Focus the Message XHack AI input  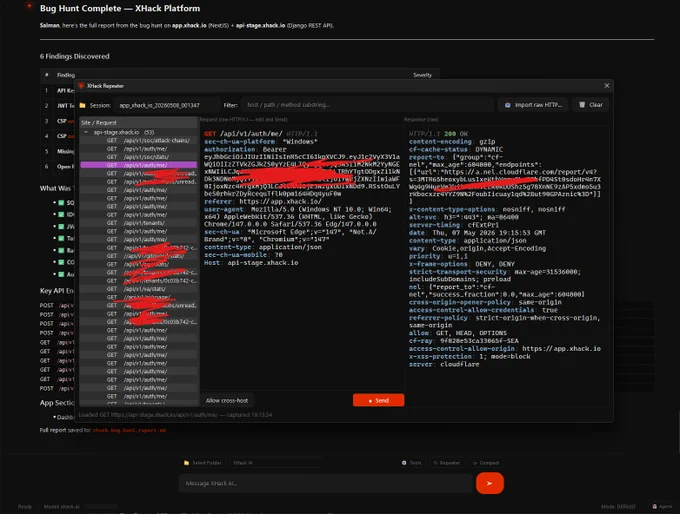coord(325,483)
